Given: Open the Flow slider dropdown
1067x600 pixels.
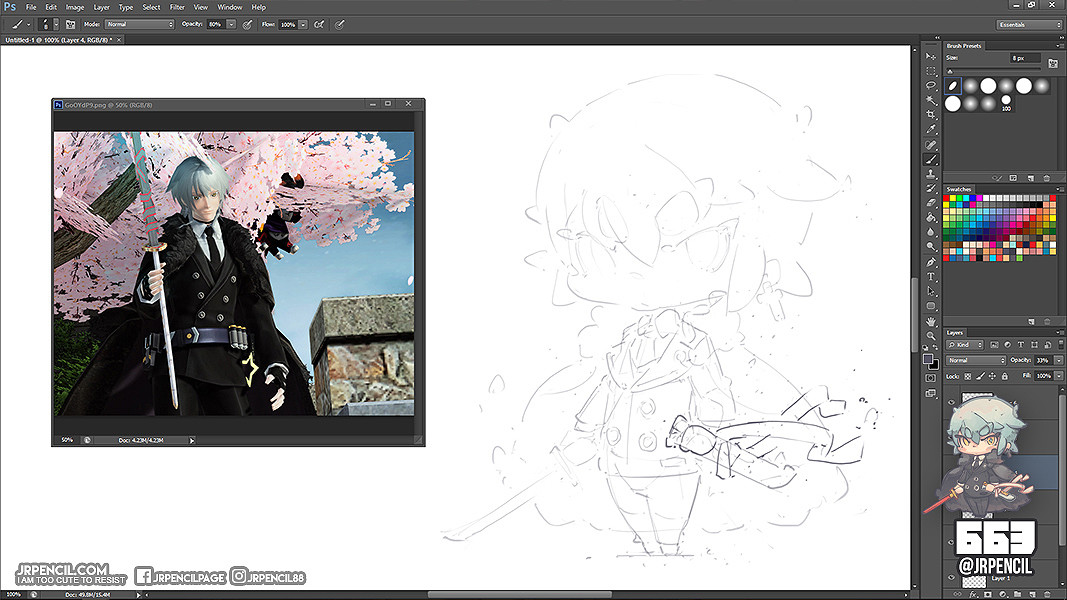Looking at the screenshot, I should pos(303,24).
